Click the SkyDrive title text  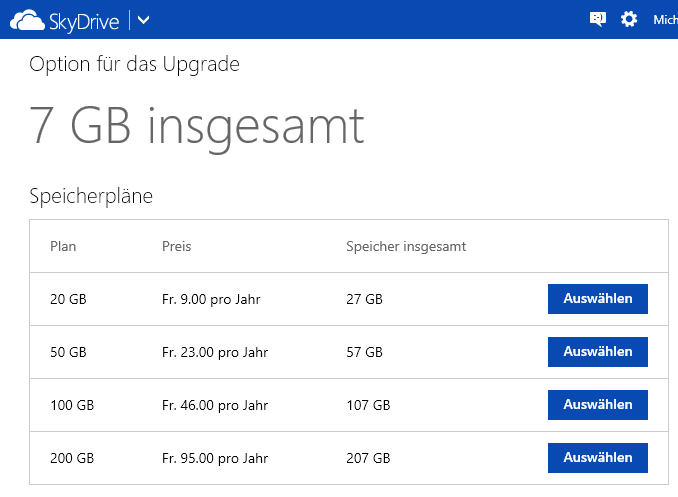pos(84,21)
